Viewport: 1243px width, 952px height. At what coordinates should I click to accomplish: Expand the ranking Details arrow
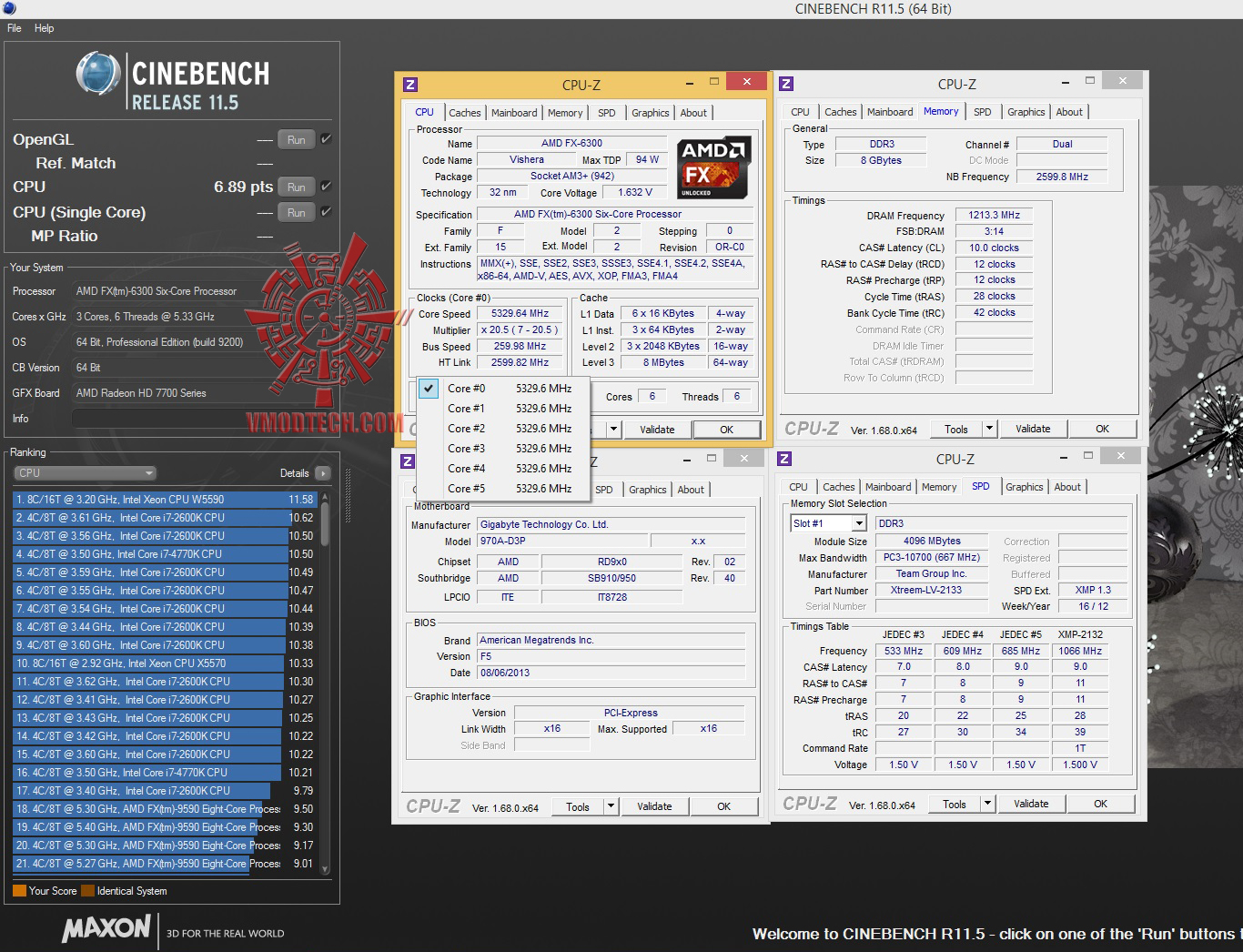(322, 473)
